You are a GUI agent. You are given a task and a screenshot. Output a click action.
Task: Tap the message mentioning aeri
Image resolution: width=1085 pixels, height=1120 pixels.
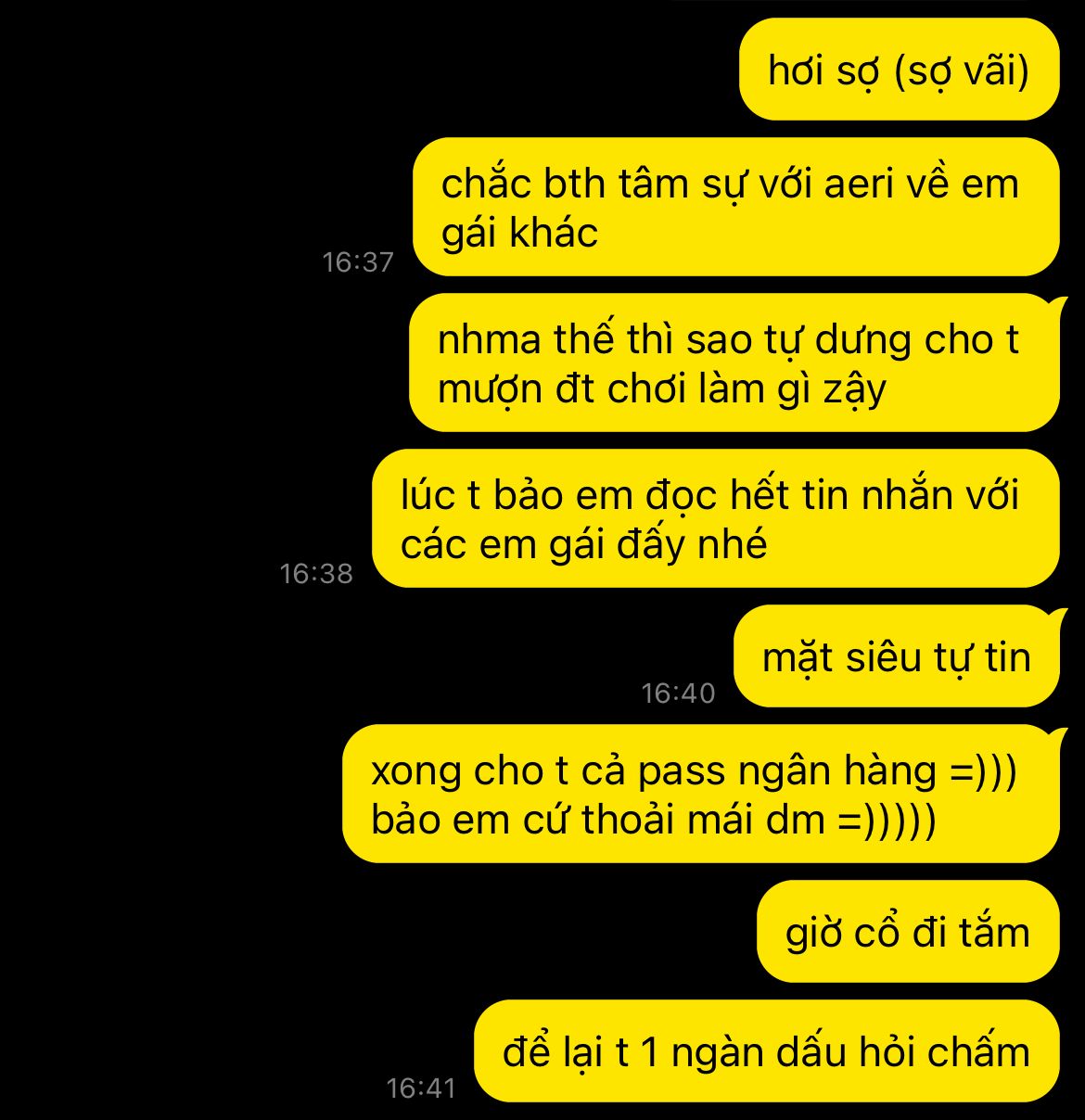point(735,207)
